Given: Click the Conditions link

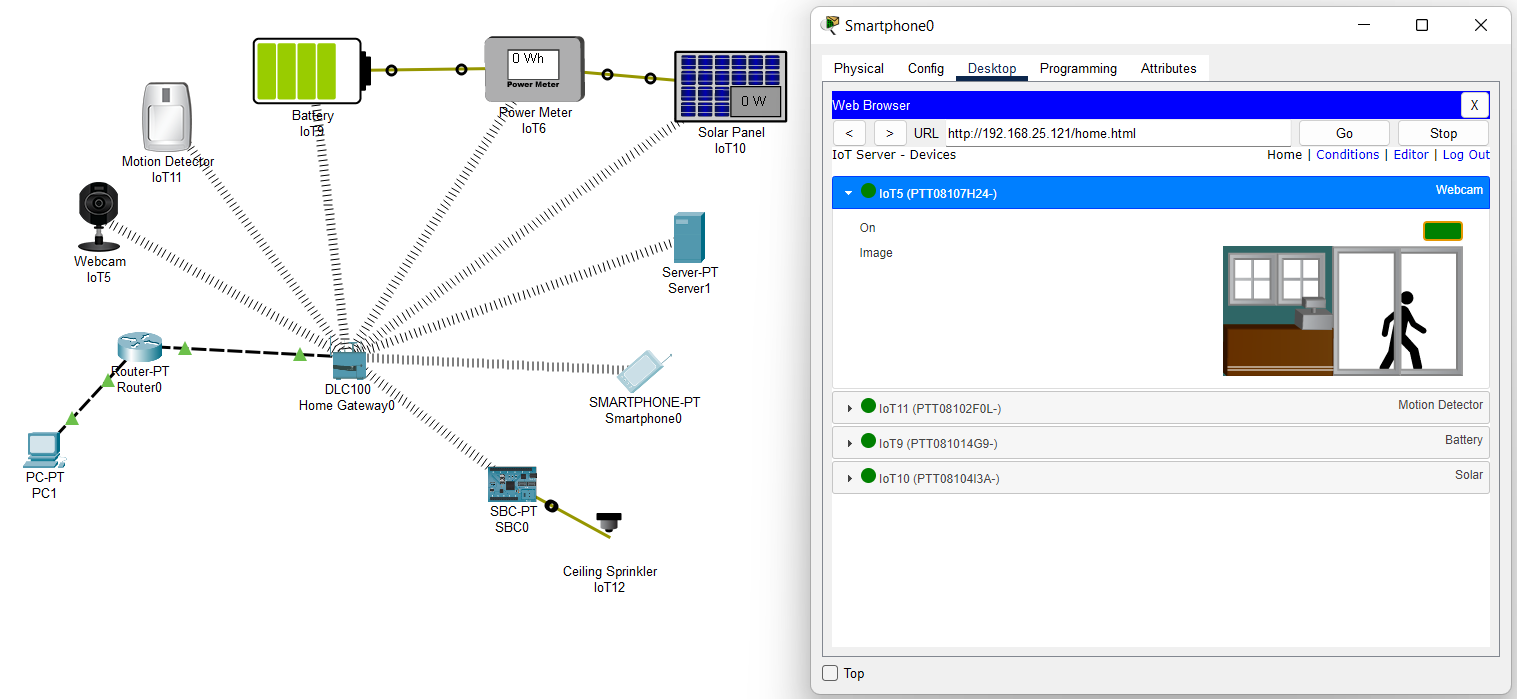Looking at the screenshot, I should point(1348,154).
